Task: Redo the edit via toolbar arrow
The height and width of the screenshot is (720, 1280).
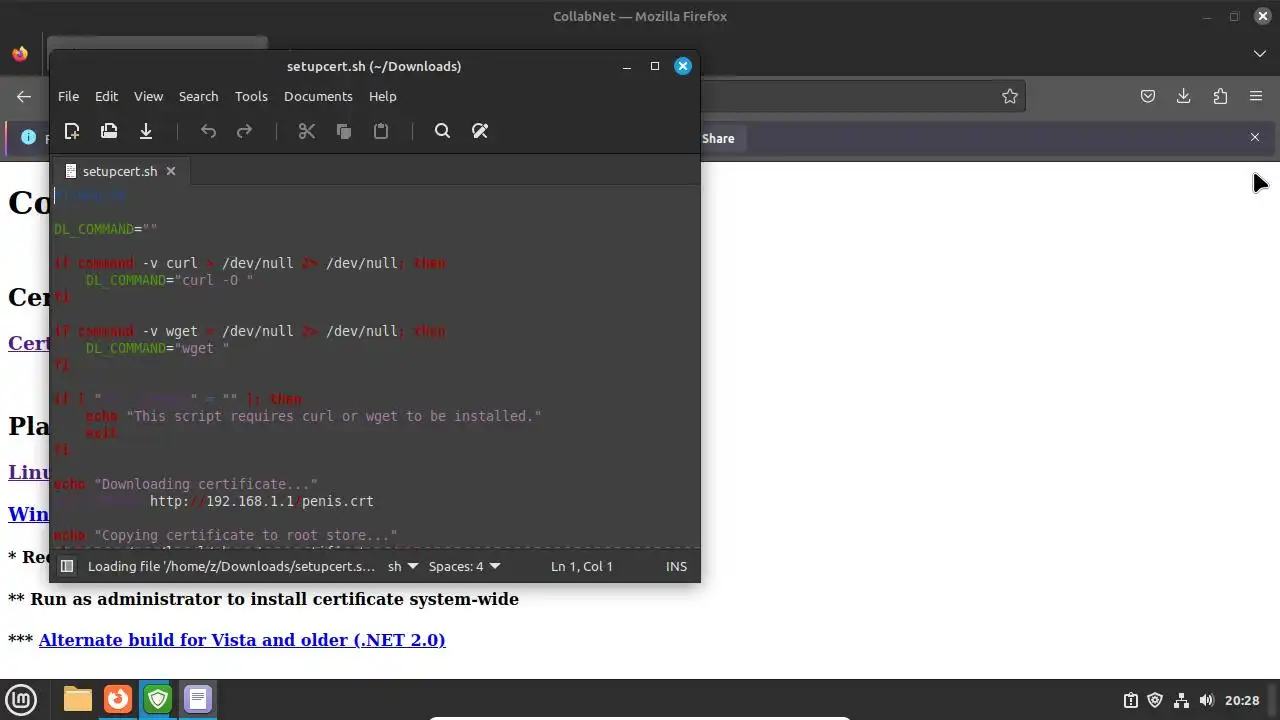Action: click(x=244, y=131)
